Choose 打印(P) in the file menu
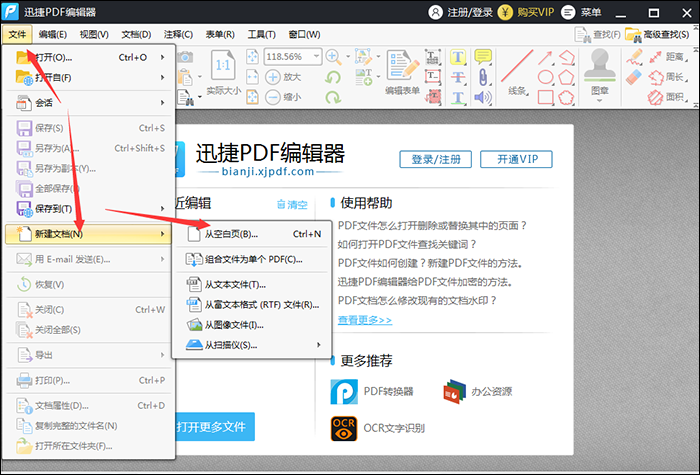Viewport: 700px width, 475px height. [88, 380]
